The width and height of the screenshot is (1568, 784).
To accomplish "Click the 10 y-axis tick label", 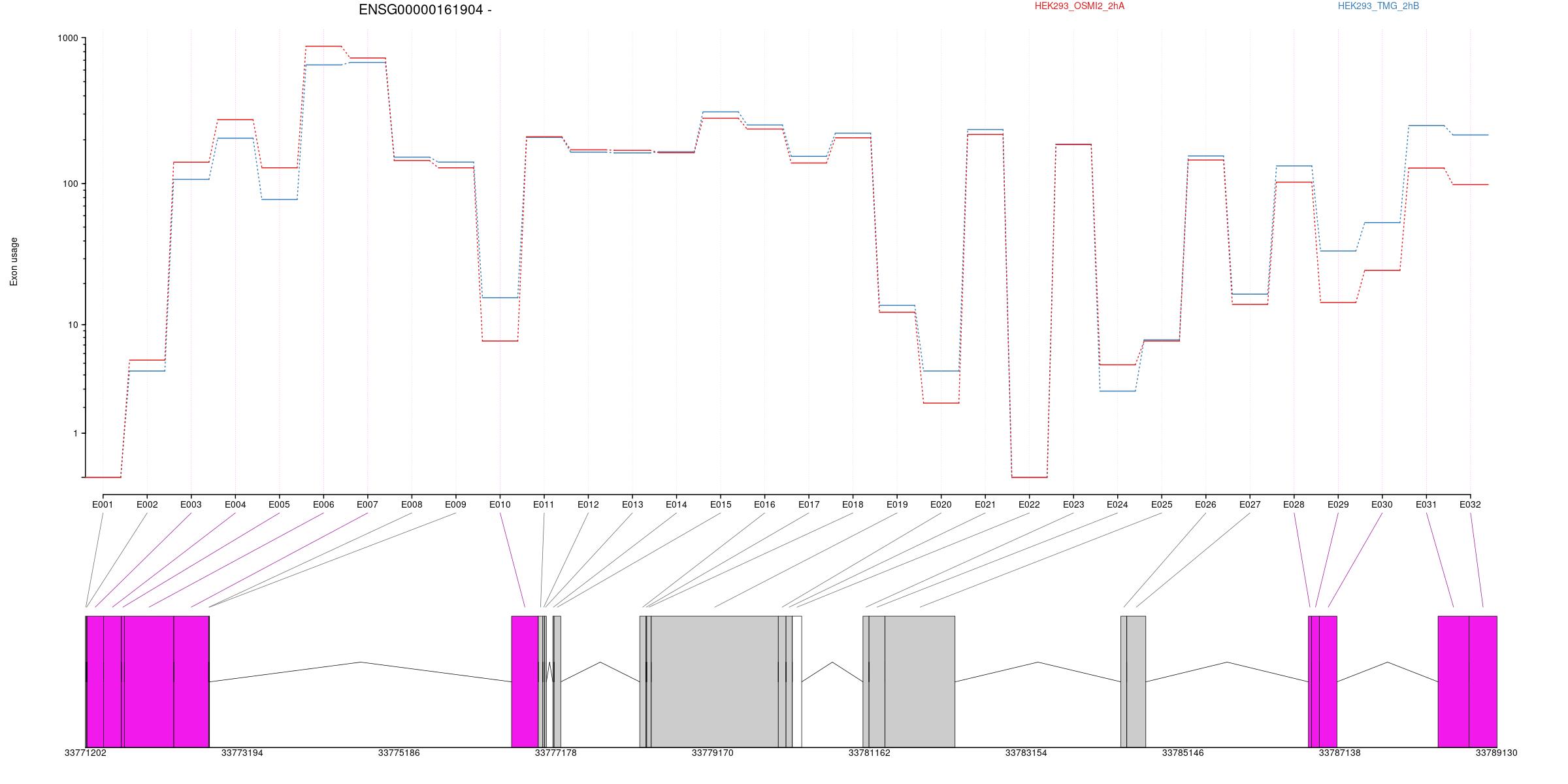I will tap(73, 325).
